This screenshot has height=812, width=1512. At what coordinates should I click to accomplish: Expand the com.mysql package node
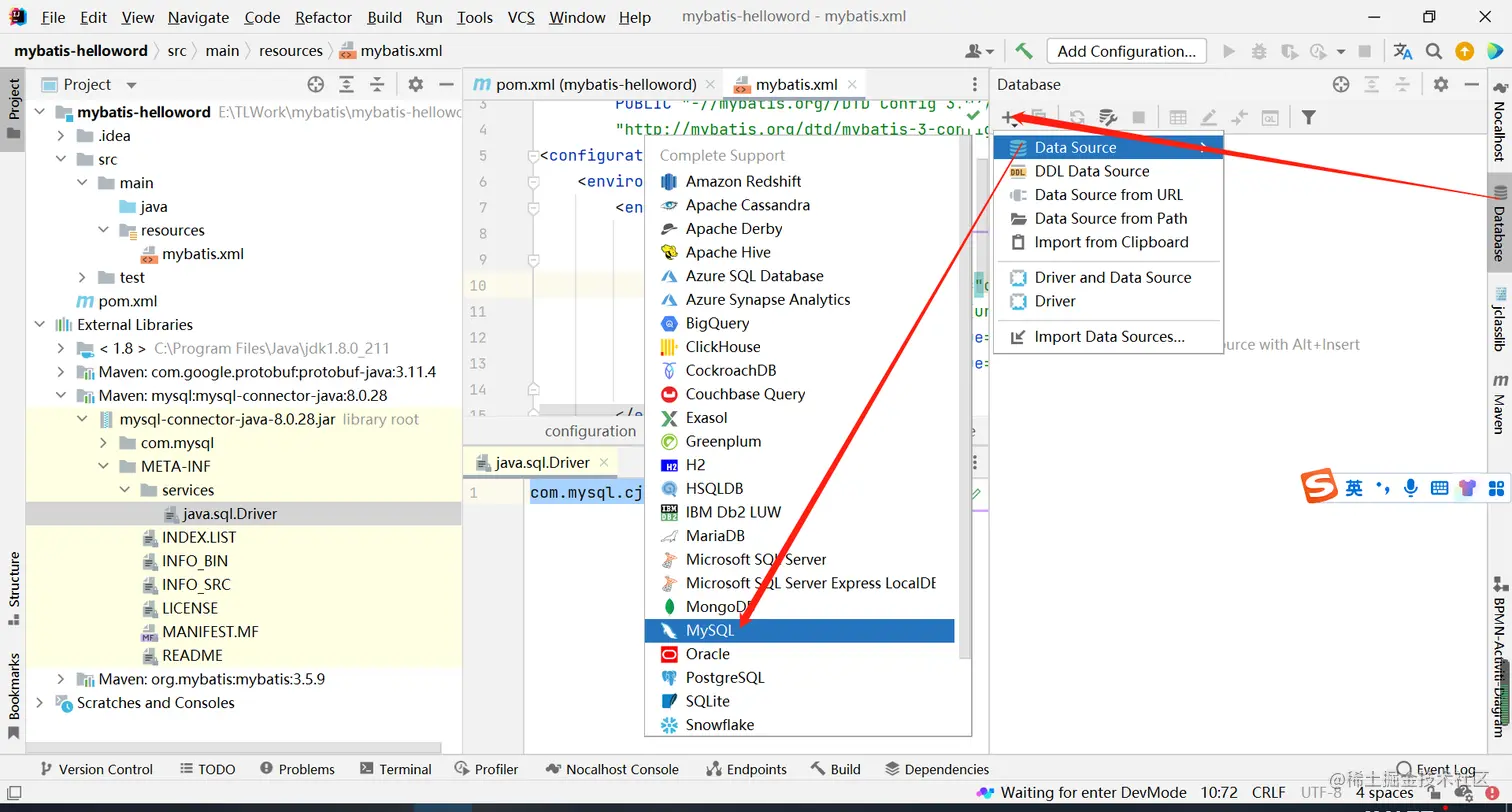(104, 443)
